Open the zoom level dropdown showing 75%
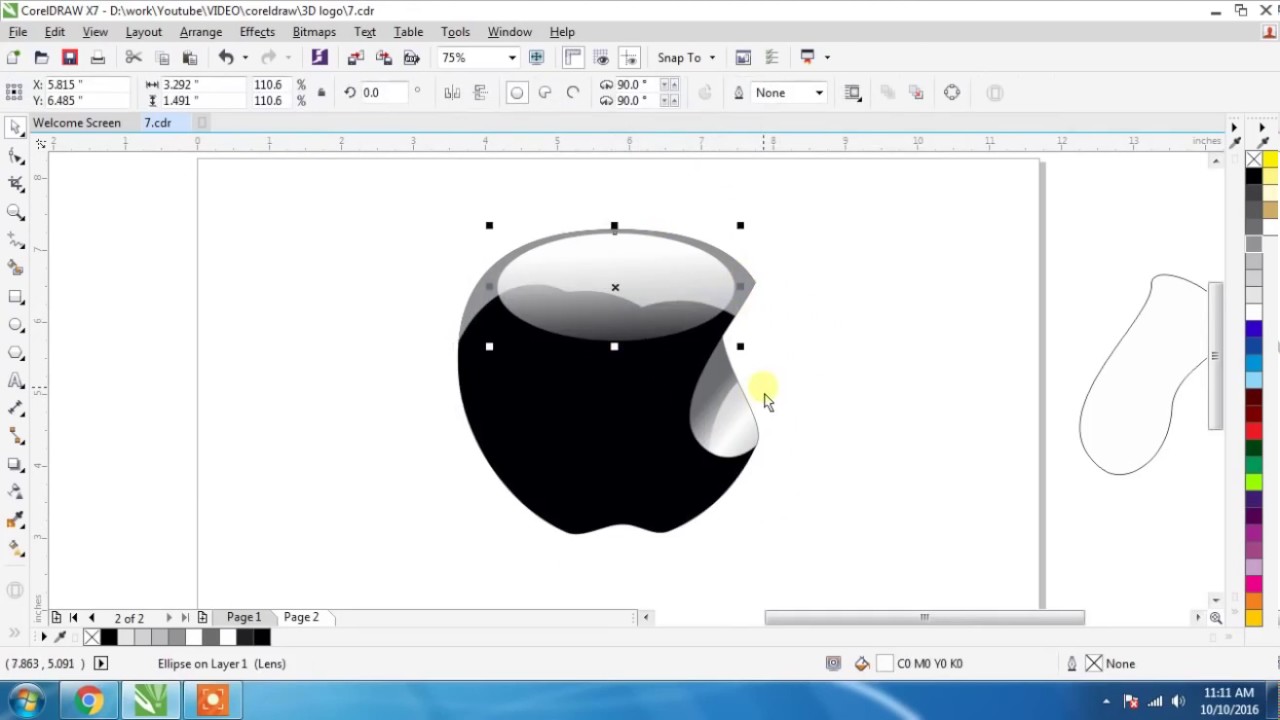The image size is (1280, 720). (512, 58)
